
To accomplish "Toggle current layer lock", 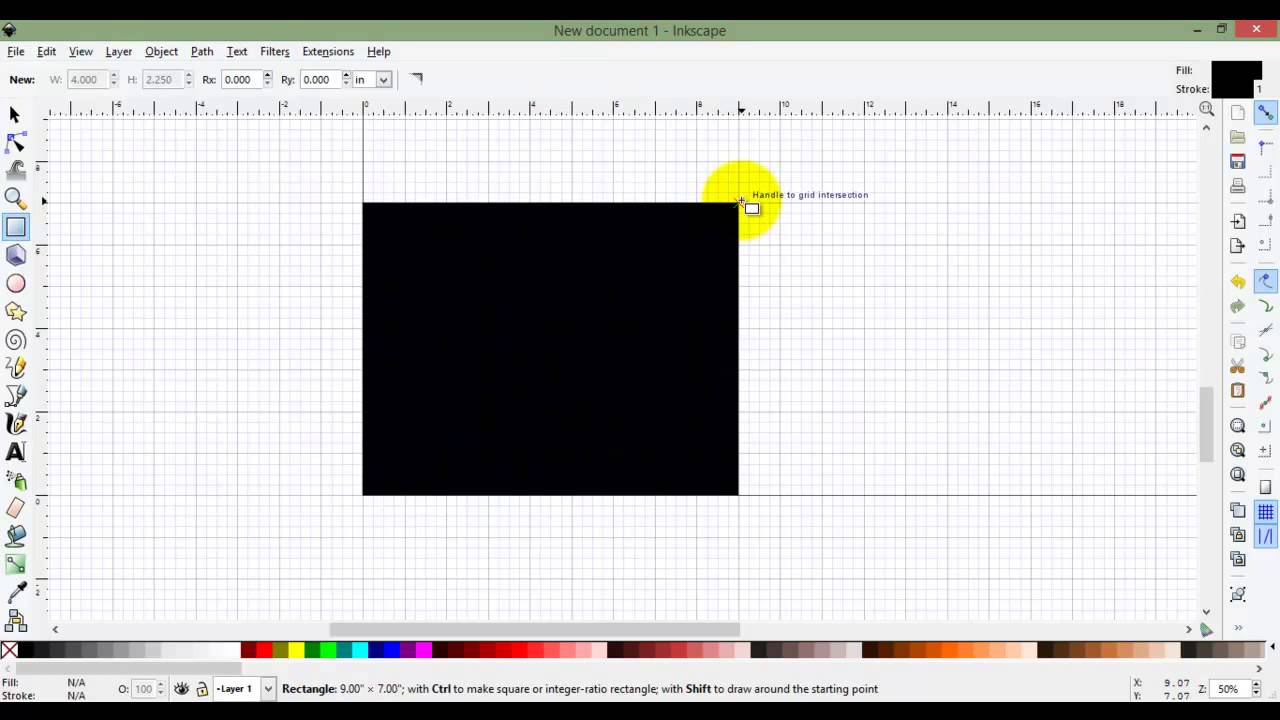I will [x=202, y=689].
